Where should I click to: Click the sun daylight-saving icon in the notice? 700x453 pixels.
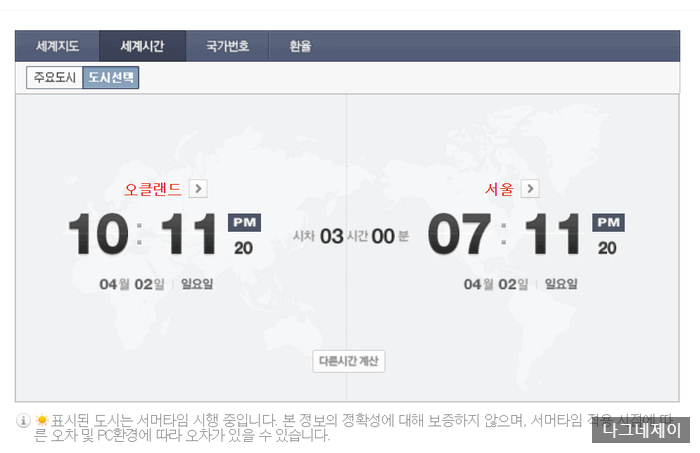point(42,420)
